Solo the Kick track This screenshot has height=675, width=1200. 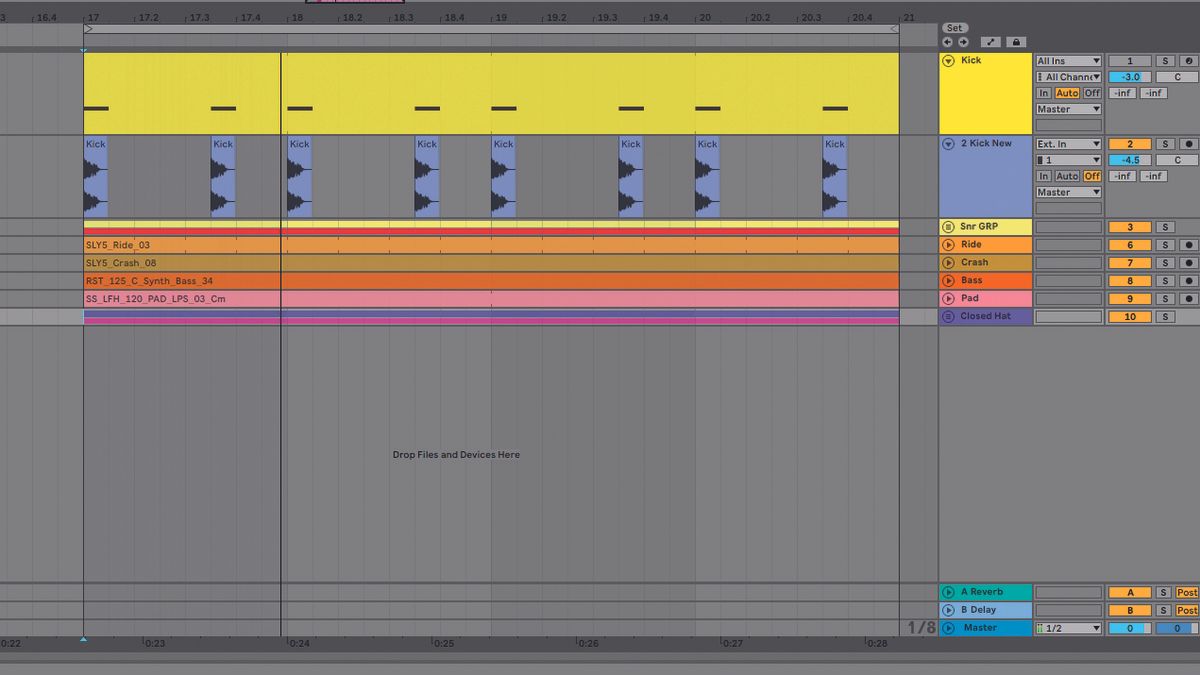pos(1165,60)
